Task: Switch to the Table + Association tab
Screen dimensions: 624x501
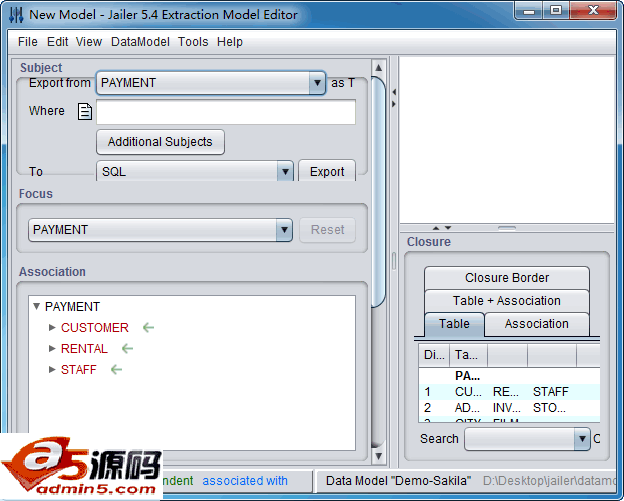Action: point(507,301)
